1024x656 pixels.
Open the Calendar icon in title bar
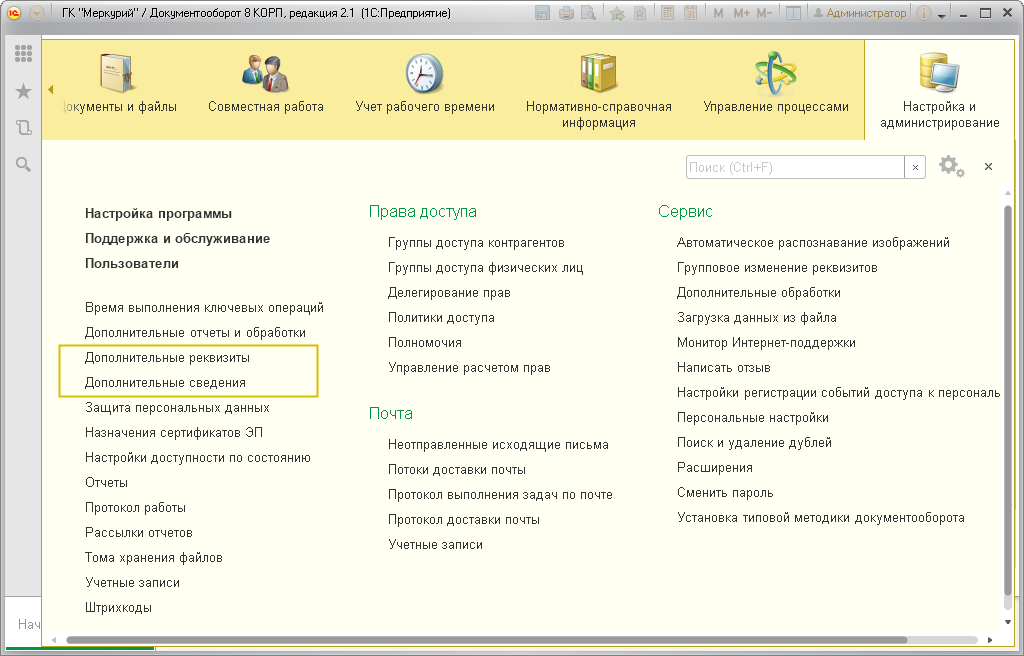pyautogui.click(x=690, y=13)
